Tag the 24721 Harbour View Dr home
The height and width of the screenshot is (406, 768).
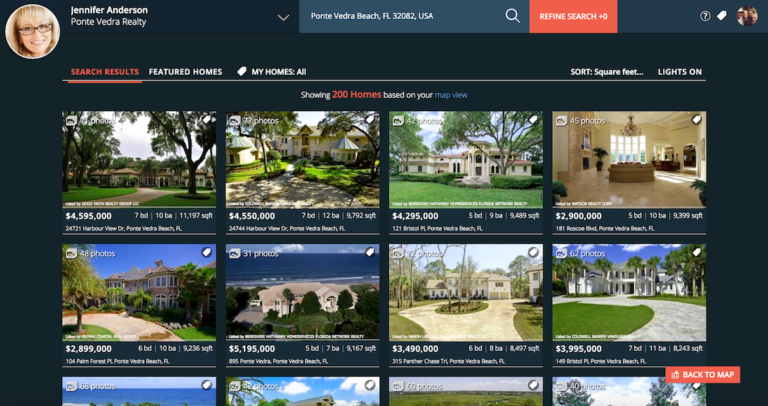[x=207, y=119]
